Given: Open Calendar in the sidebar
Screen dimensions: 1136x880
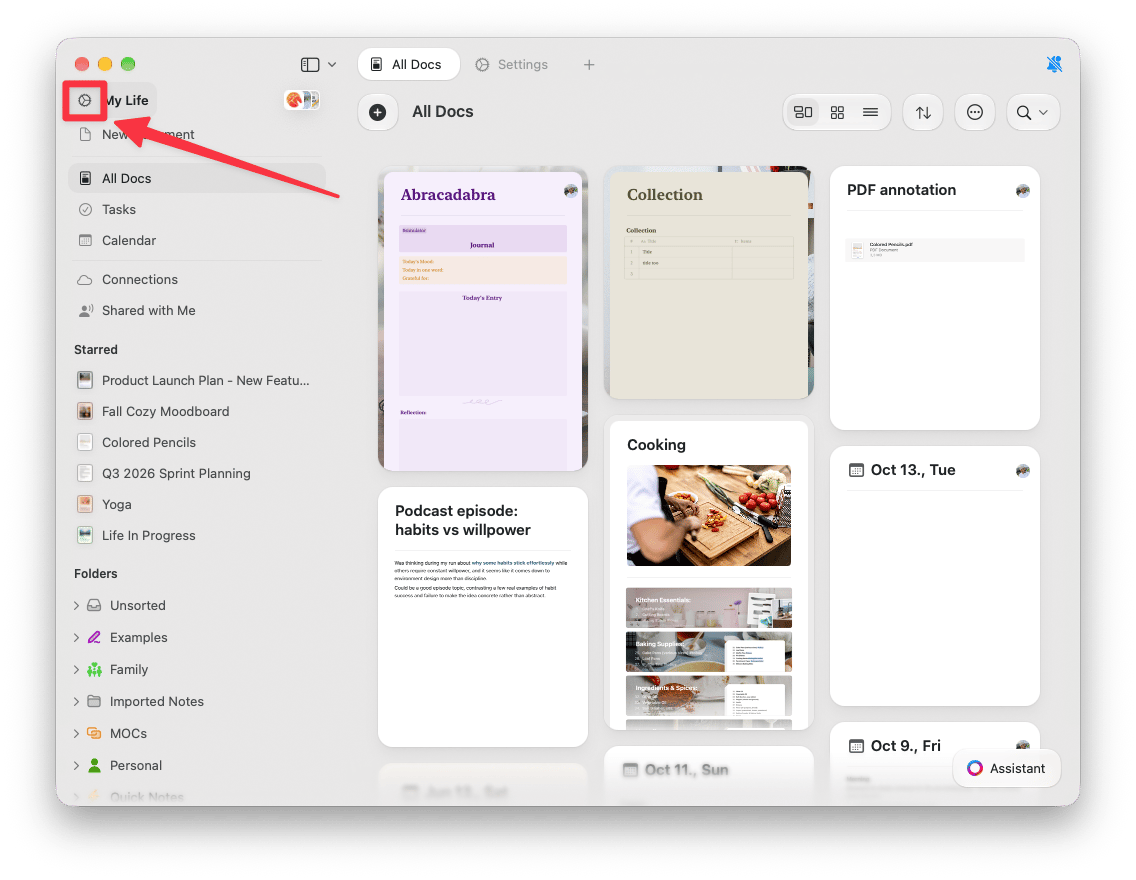Looking at the screenshot, I should [197, 240].
